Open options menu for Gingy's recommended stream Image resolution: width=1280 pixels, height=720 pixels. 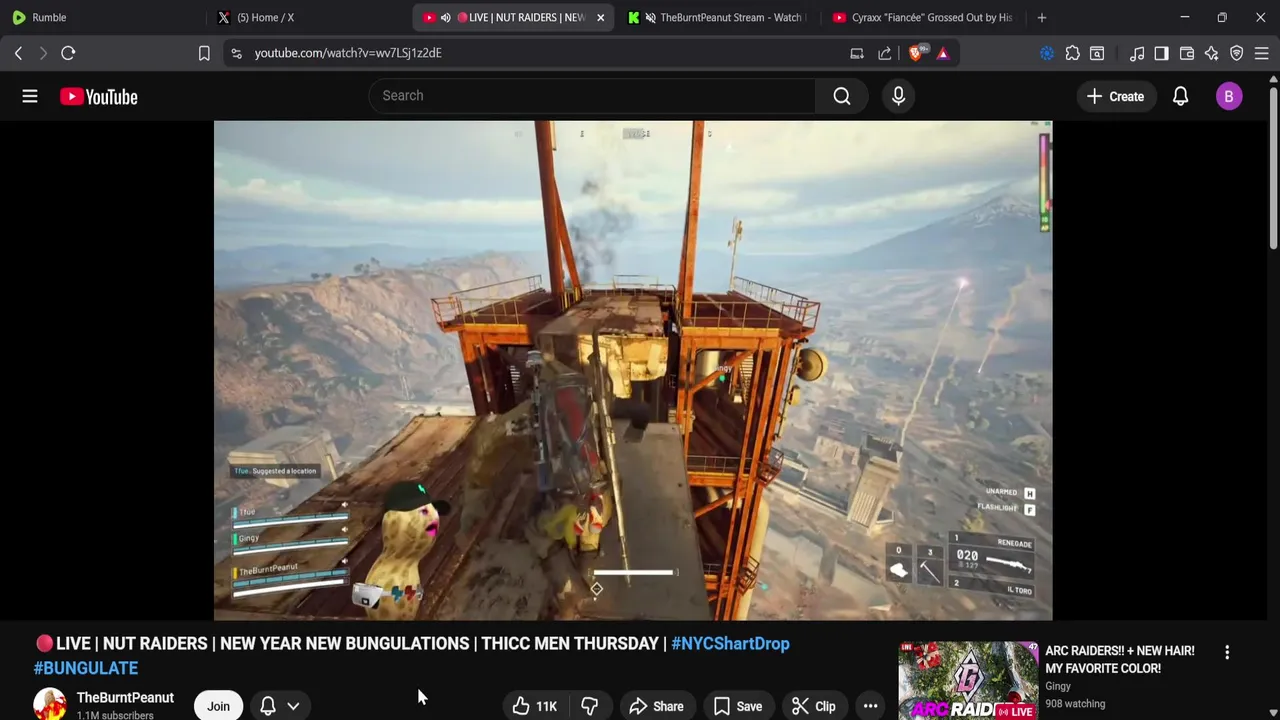tap(1227, 652)
